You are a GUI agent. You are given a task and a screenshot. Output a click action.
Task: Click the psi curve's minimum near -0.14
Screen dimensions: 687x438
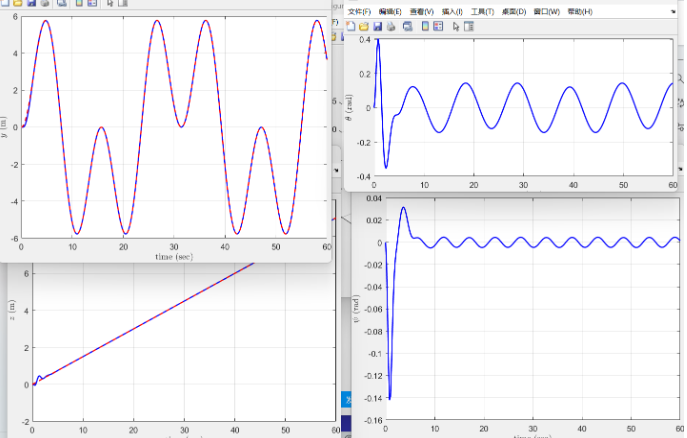(x=390, y=398)
